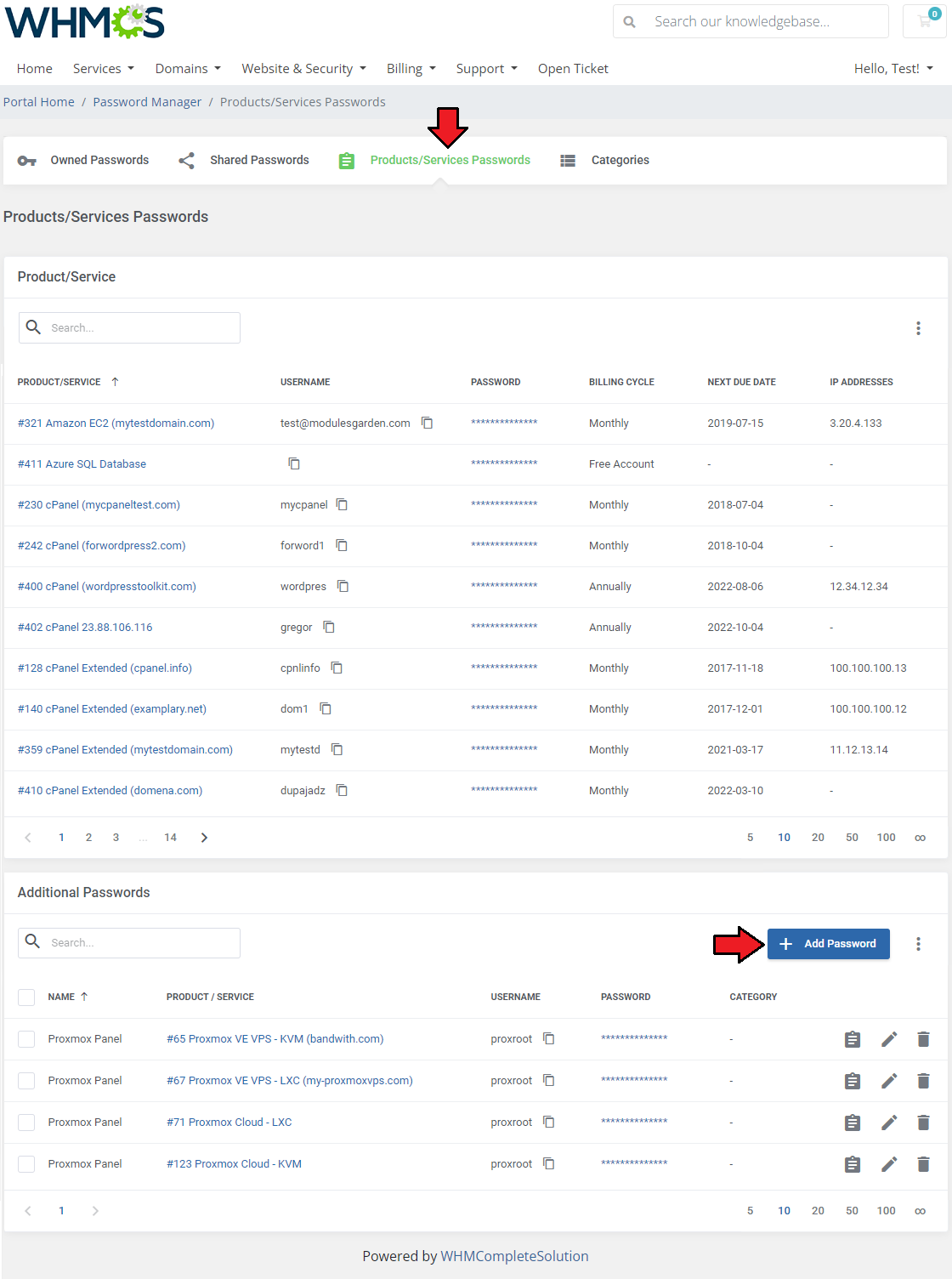Delete password for #65 Proxmox VE VPS - KVM
This screenshot has height=1279, width=952.
tap(924, 1039)
